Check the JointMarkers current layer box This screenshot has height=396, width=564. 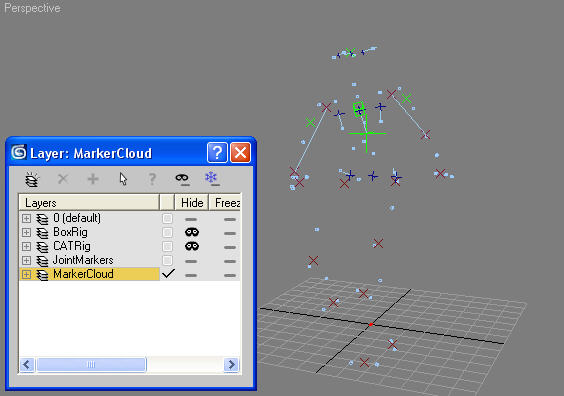click(x=167, y=260)
